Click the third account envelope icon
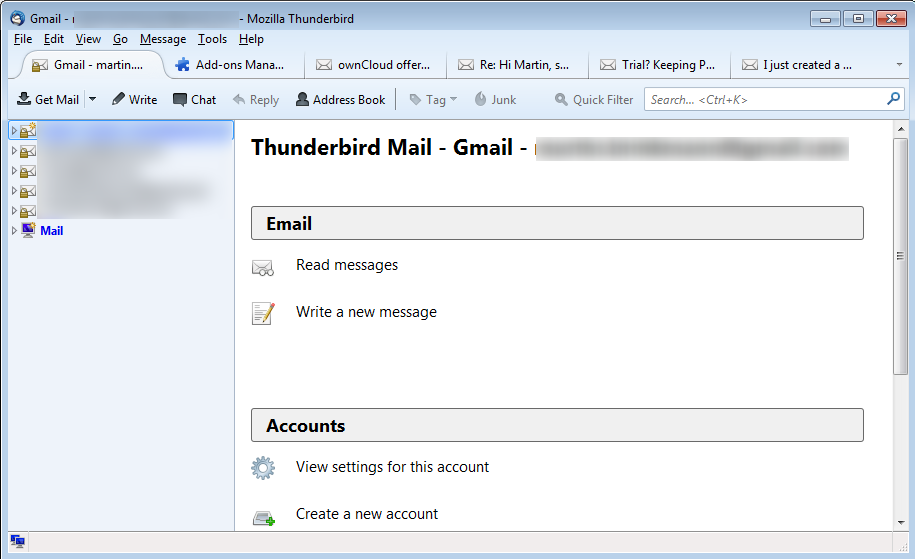The height and width of the screenshot is (559, 915). 28,171
